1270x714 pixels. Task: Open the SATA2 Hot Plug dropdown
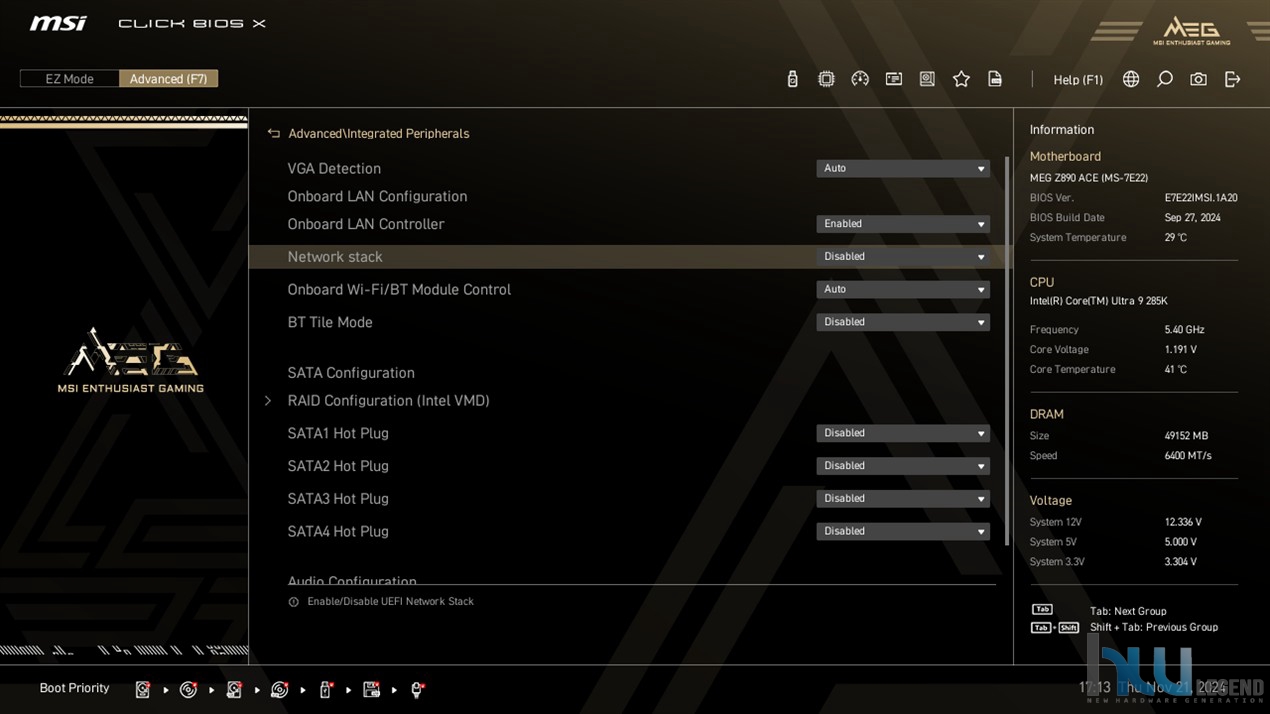903,466
